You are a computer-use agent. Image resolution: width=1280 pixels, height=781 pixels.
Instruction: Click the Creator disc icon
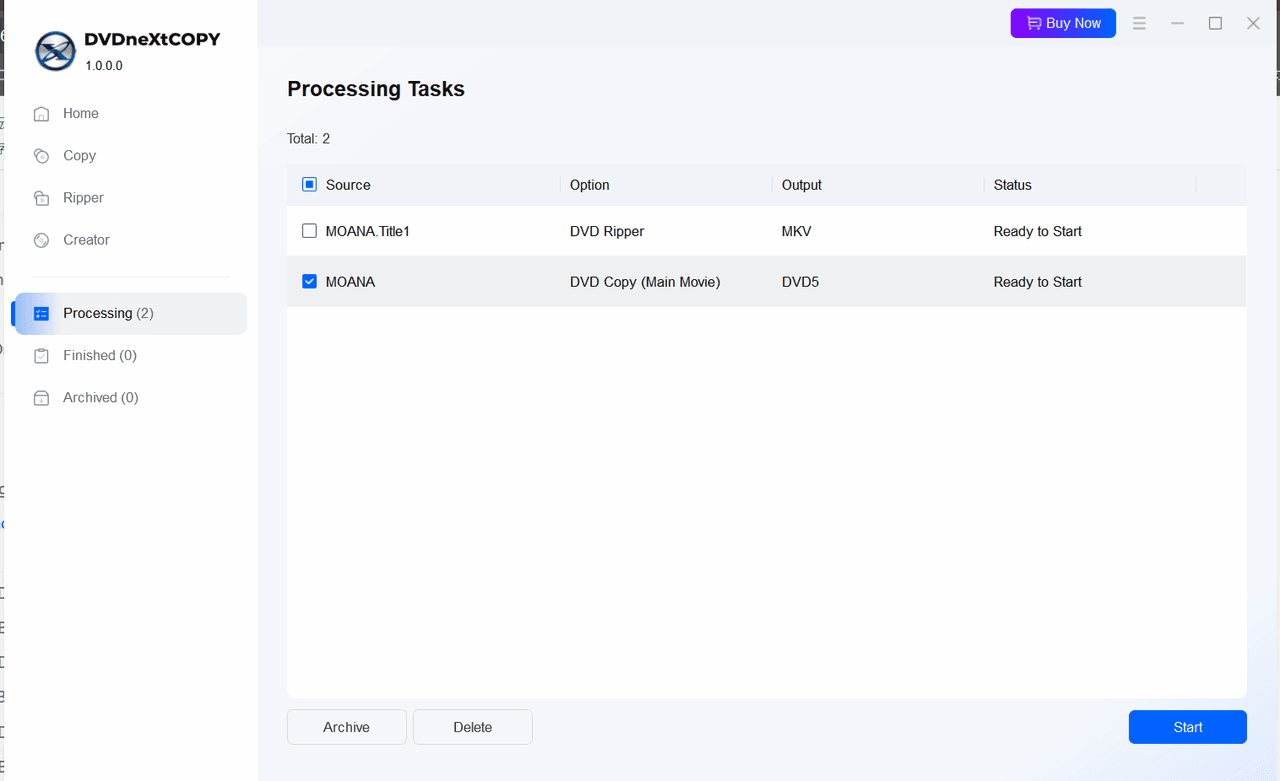41,240
